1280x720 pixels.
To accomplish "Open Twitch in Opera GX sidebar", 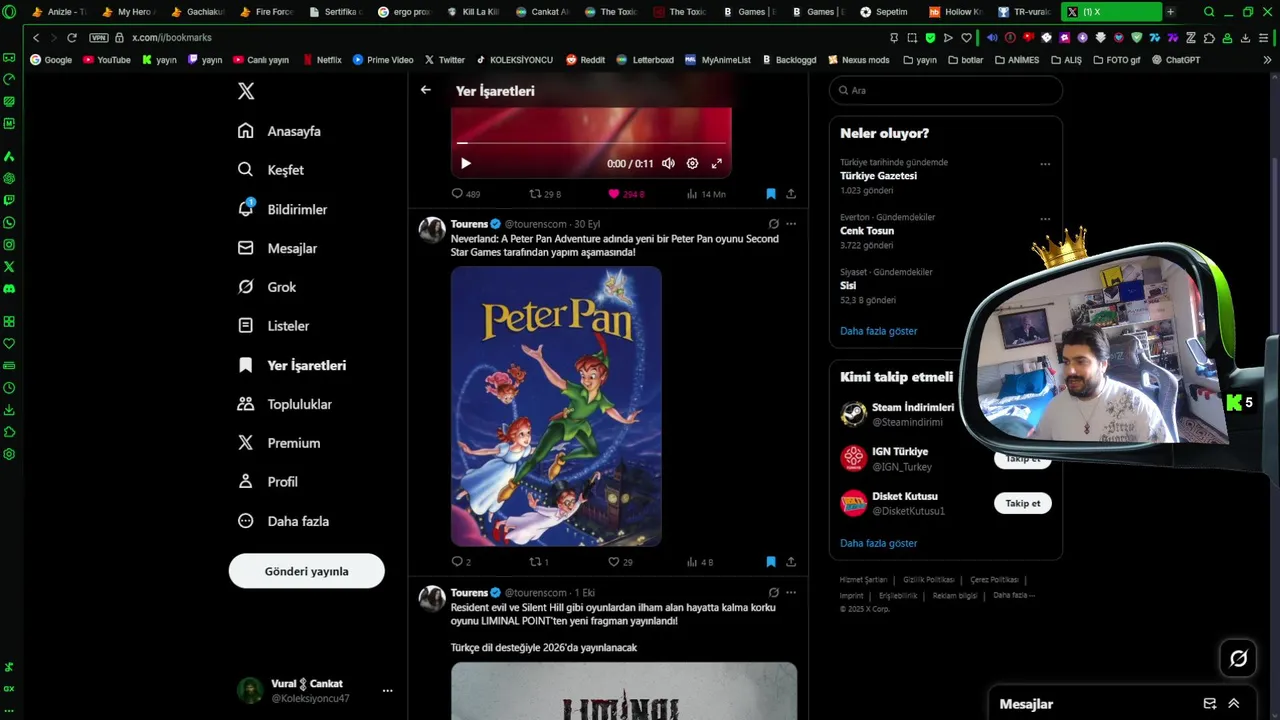I will [x=9, y=200].
